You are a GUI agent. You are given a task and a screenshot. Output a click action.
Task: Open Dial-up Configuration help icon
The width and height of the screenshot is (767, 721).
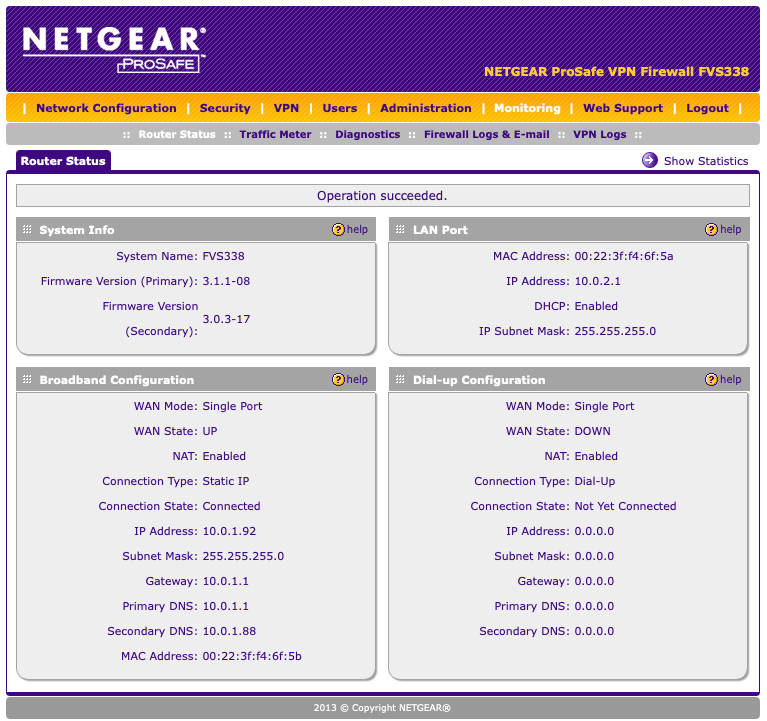711,380
